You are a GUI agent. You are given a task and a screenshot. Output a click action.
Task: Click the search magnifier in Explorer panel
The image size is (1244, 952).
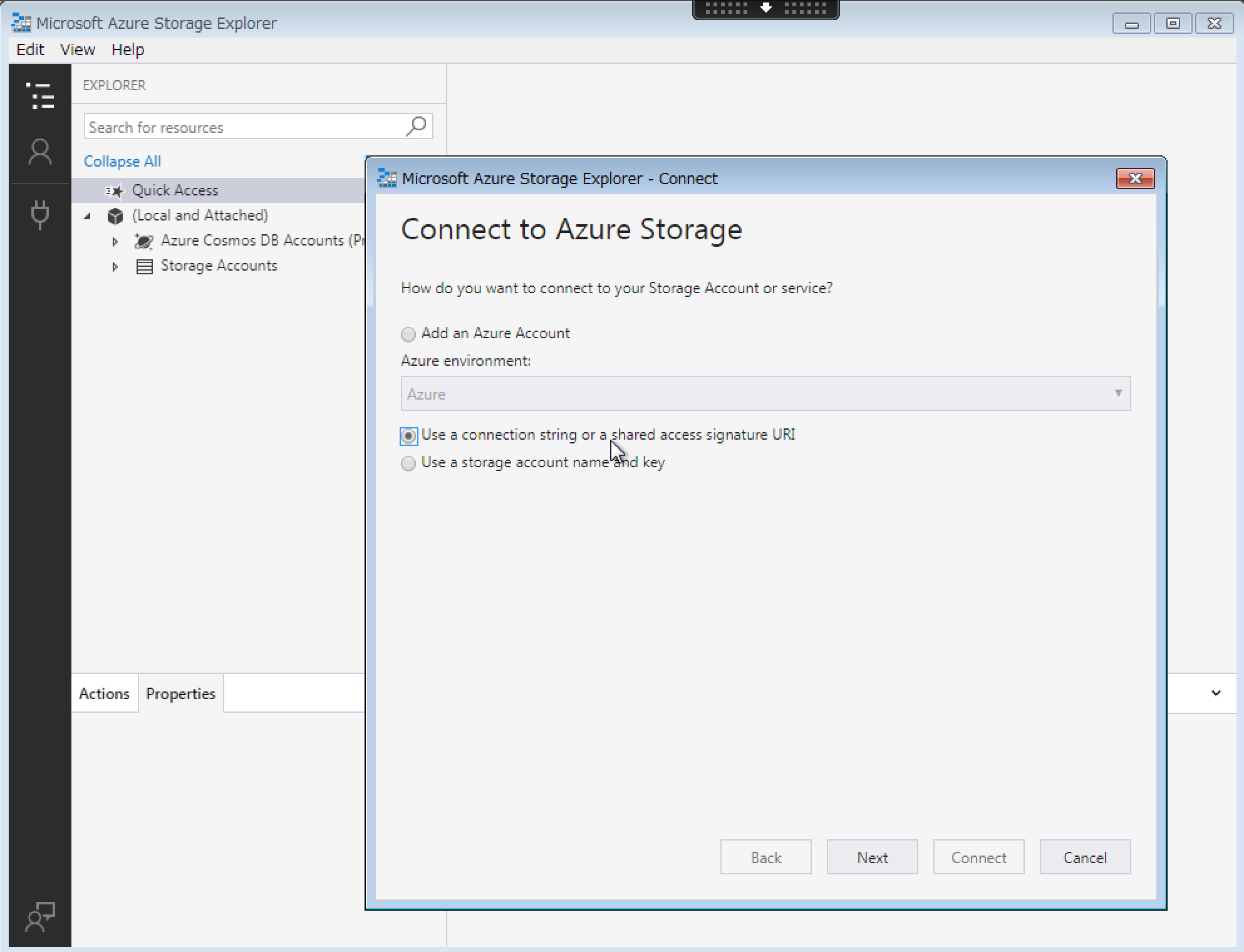coord(415,126)
